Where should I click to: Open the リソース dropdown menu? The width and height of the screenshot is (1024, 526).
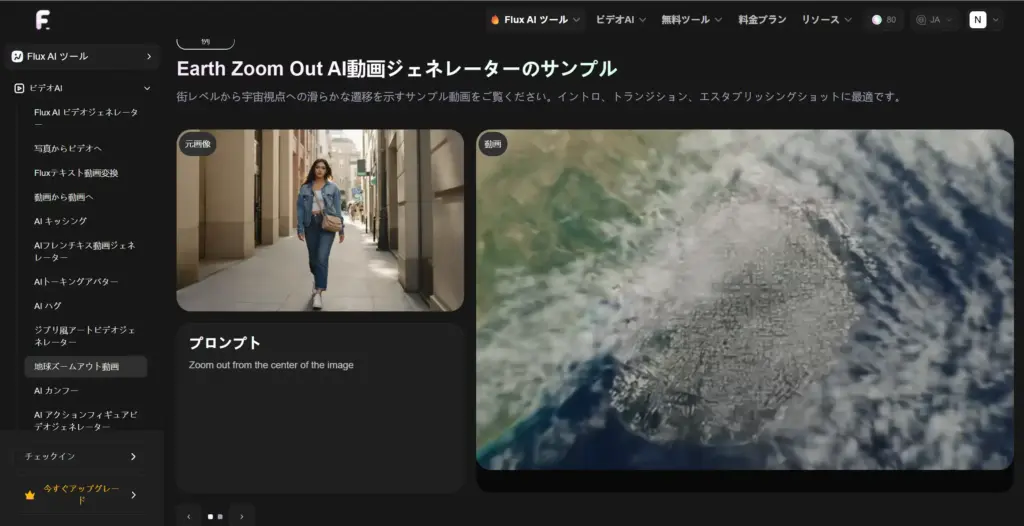click(827, 20)
